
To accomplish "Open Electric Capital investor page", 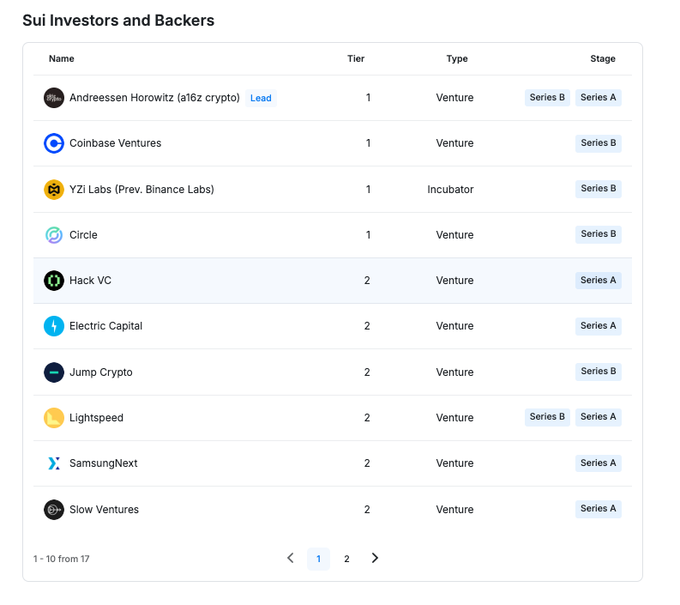I will pos(106,326).
